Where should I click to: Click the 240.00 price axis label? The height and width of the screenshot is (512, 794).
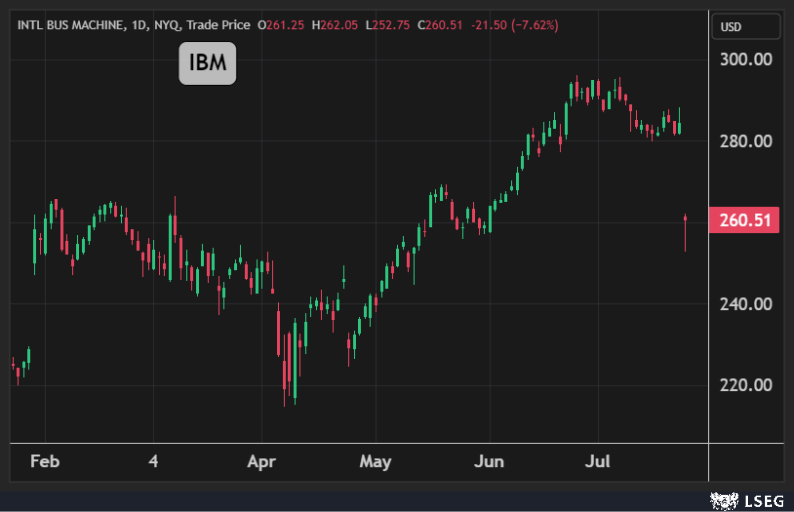[746, 304]
